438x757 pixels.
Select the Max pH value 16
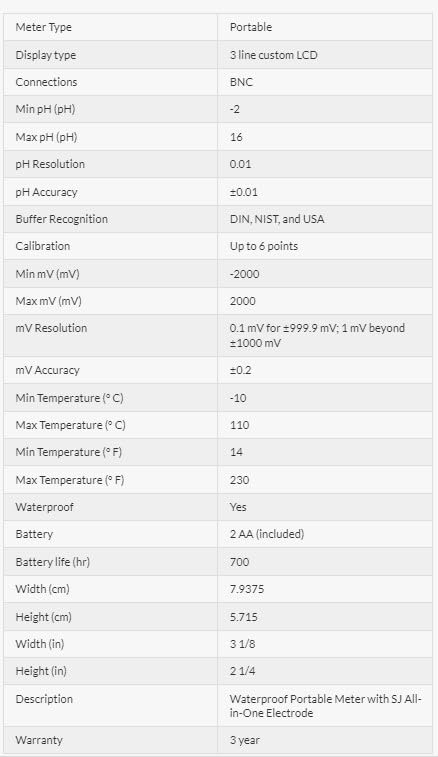236,137
